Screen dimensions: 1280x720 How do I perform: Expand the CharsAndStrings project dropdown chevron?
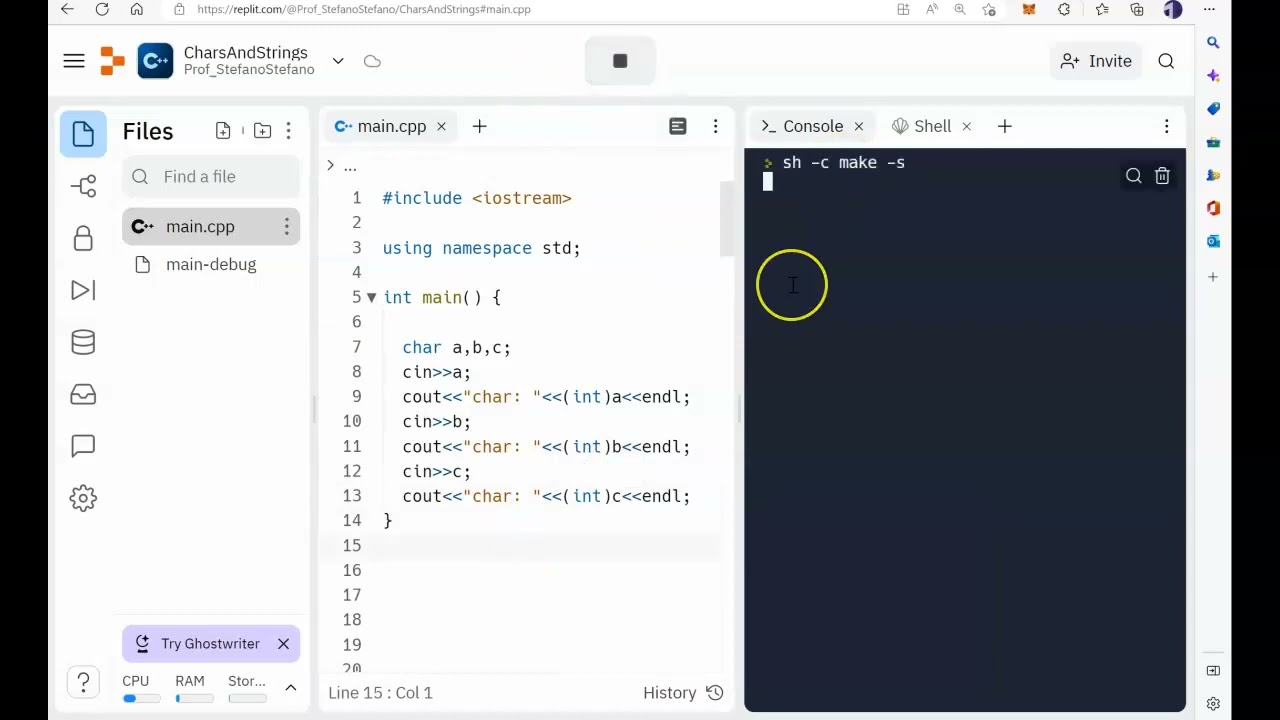(x=338, y=61)
